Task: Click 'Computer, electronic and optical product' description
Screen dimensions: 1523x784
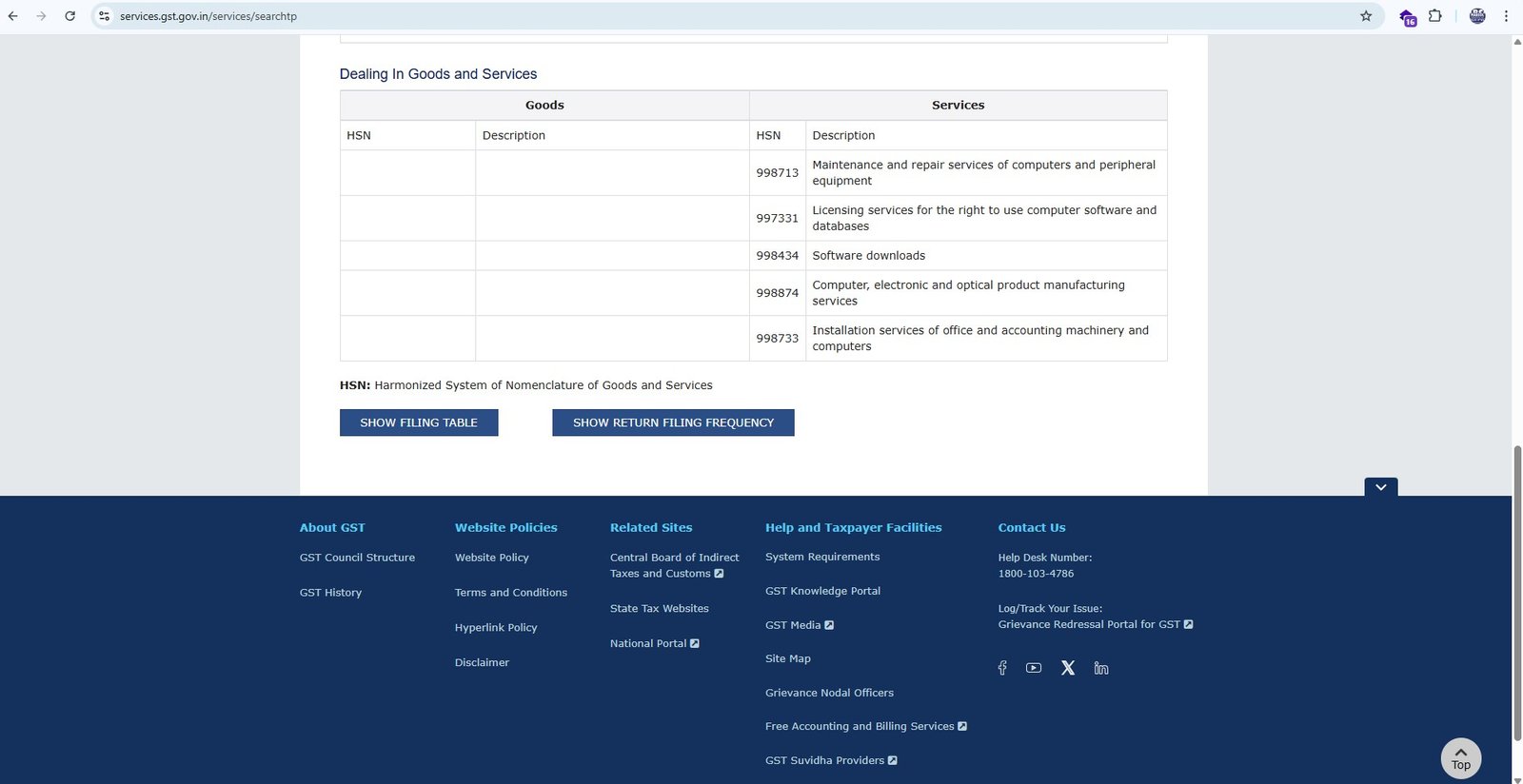Action: pos(986,293)
